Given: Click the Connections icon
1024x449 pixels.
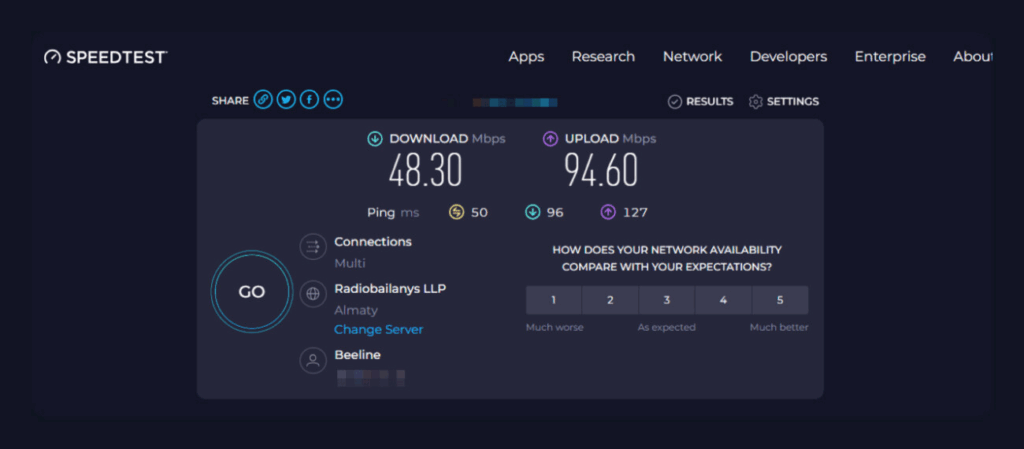Looking at the screenshot, I should point(313,247).
